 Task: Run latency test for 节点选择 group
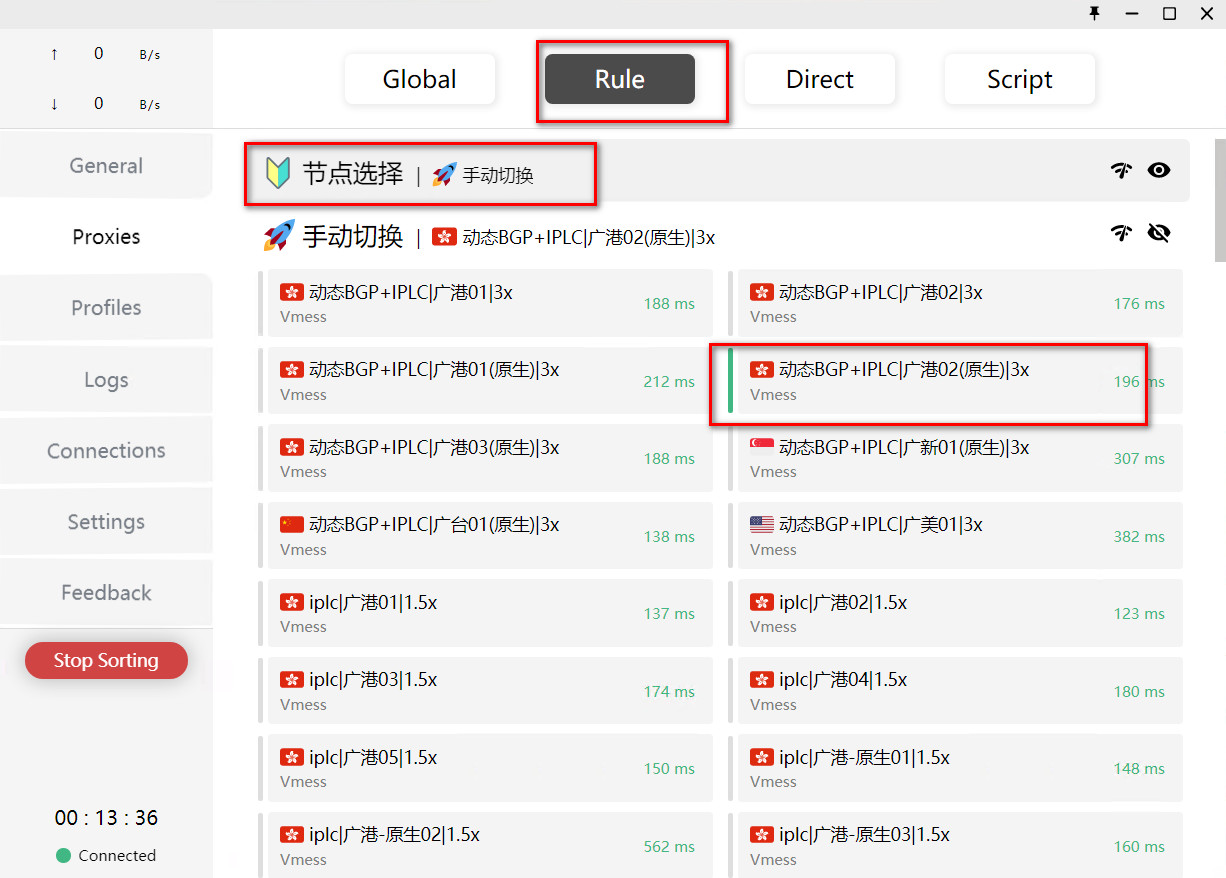tap(1121, 171)
